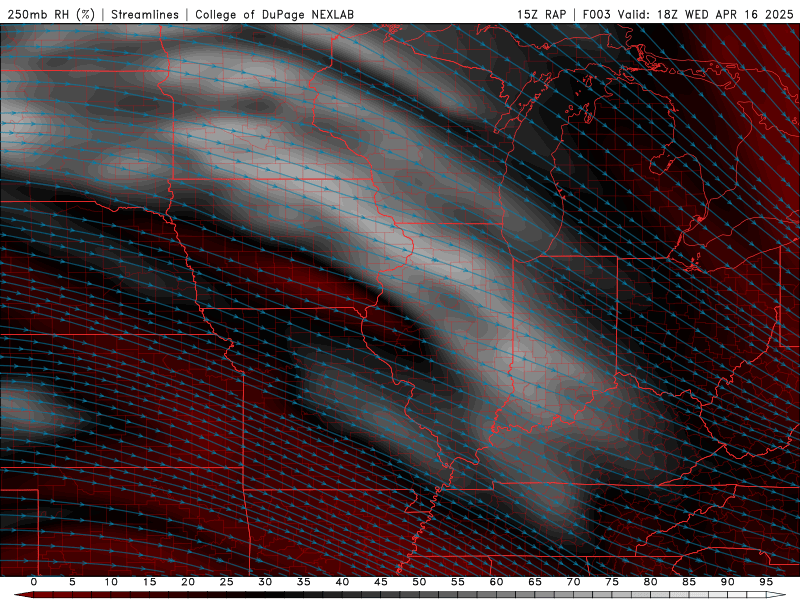
Task: Select the colorbar tick label "35"
Action: click(x=304, y=582)
